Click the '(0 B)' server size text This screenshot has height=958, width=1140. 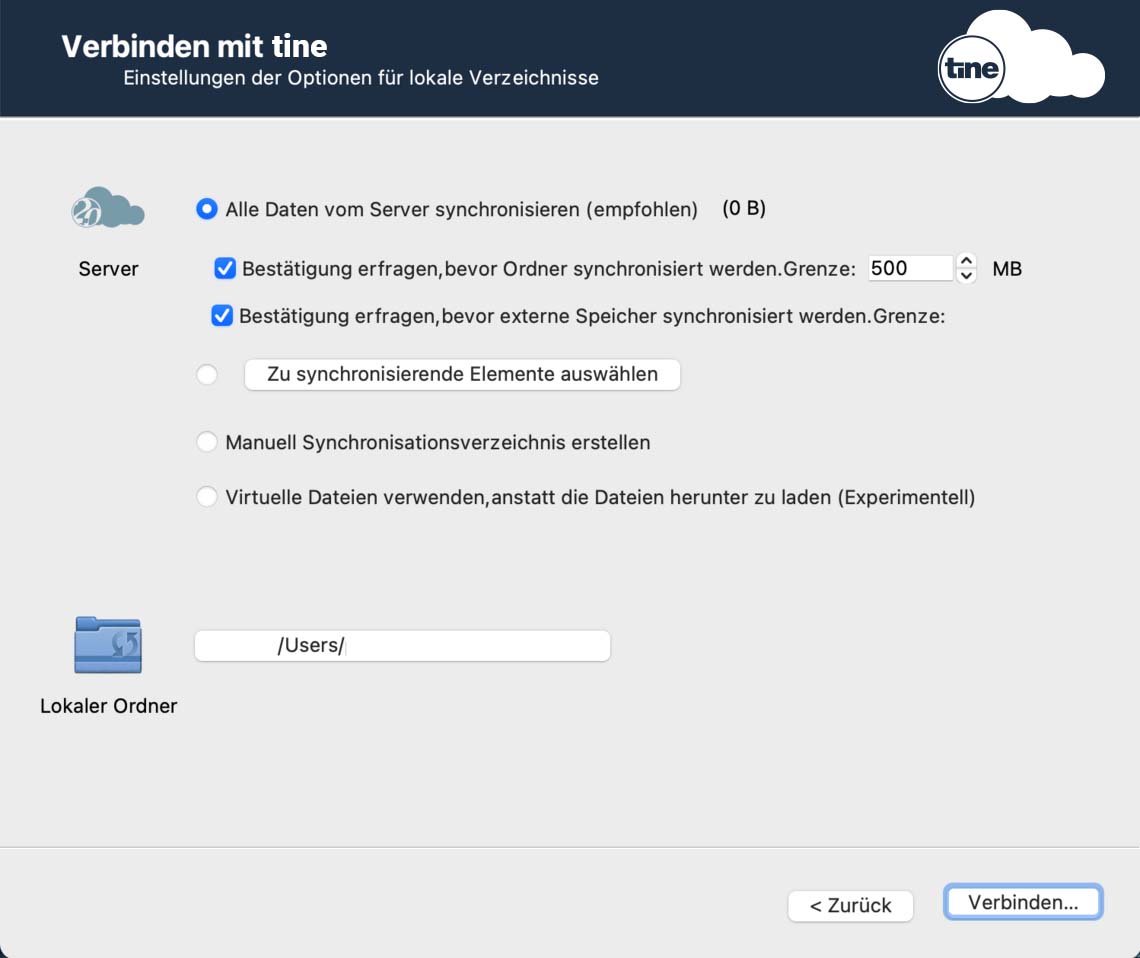[743, 209]
